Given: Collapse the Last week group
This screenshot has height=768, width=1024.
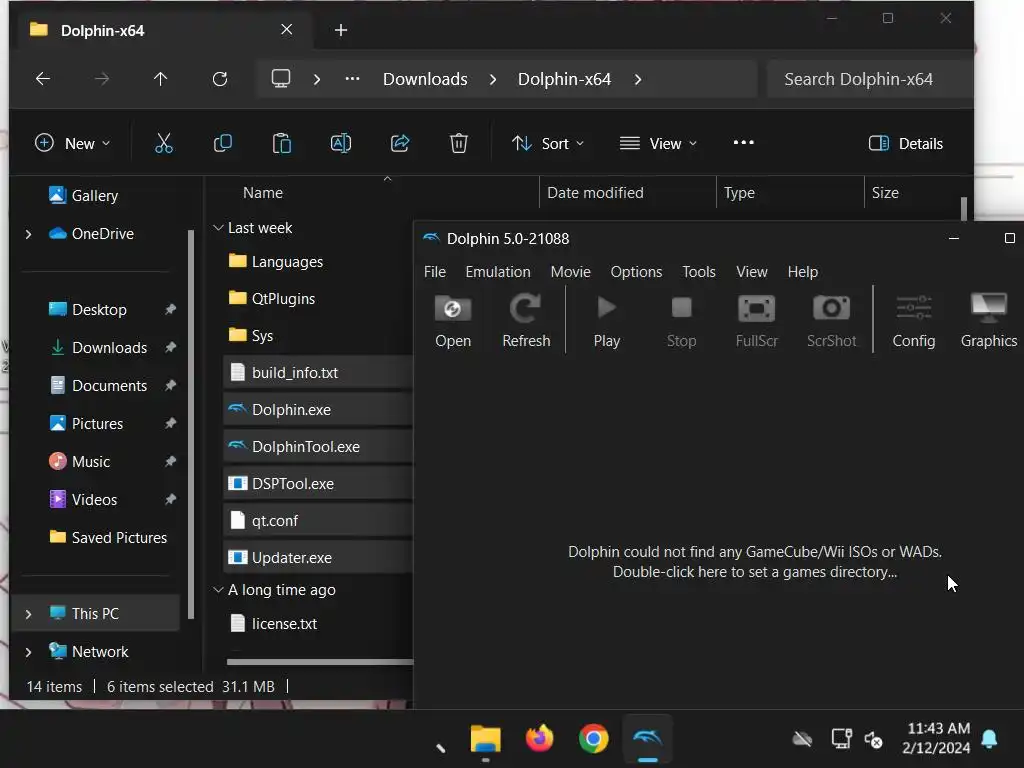Looking at the screenshot, I should pyautogui.click(x=218, y=227).
